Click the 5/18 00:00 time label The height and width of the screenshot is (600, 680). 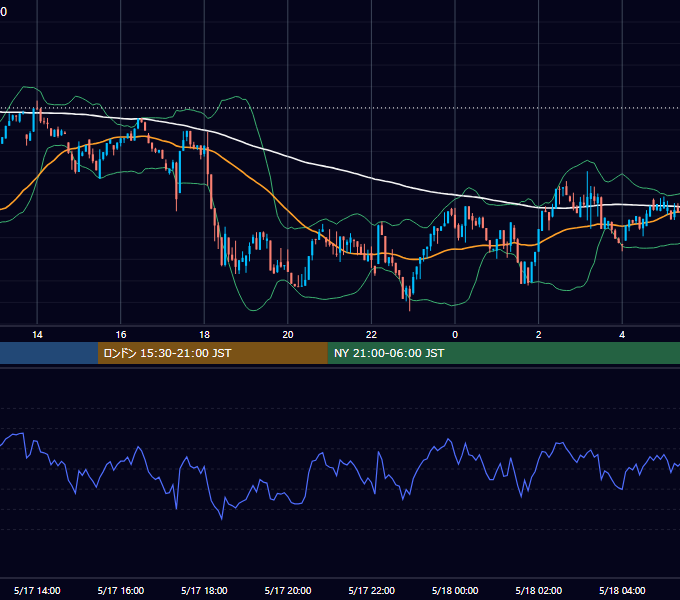pos(455,590)
